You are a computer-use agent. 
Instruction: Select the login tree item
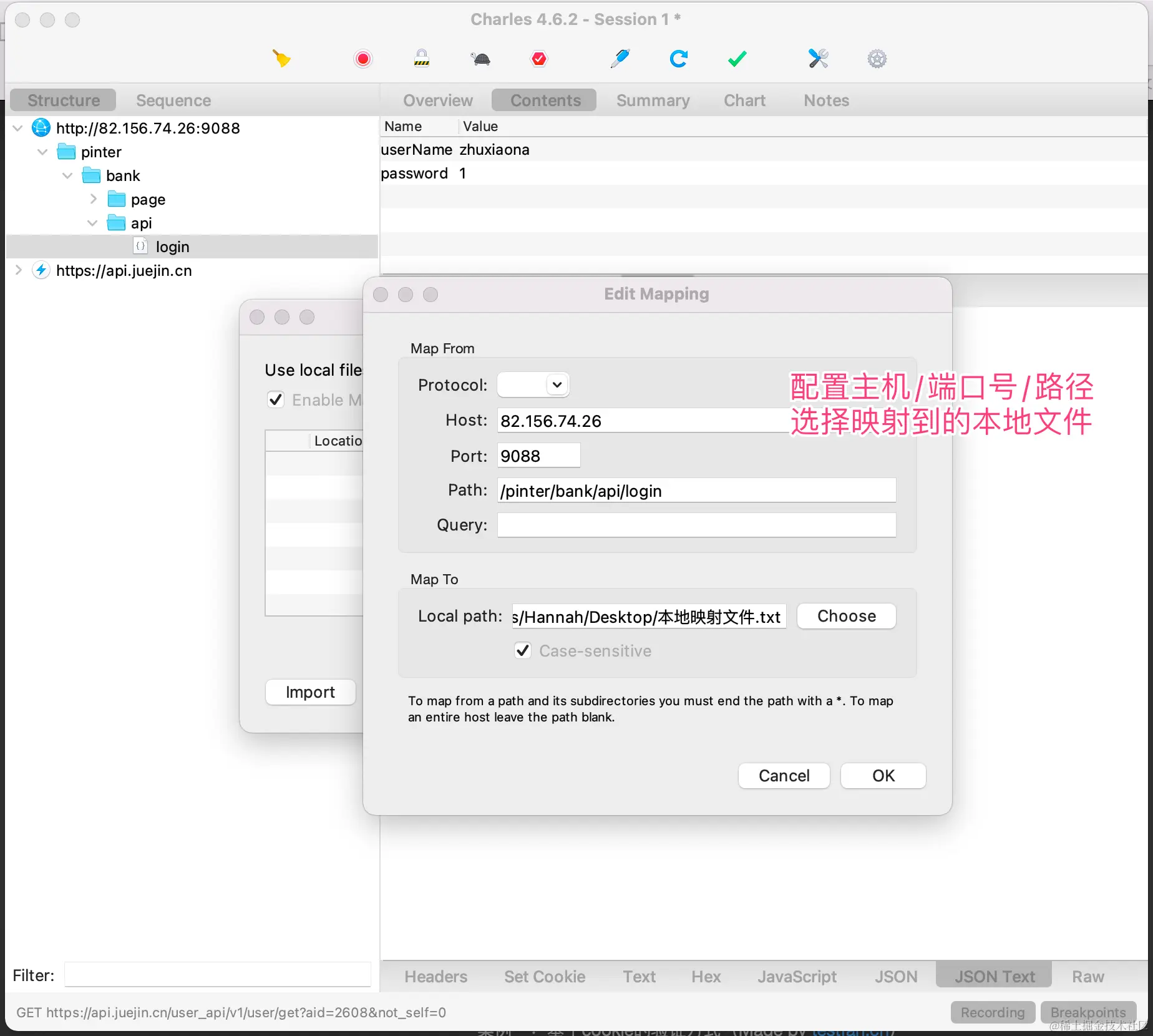point(192,247)
